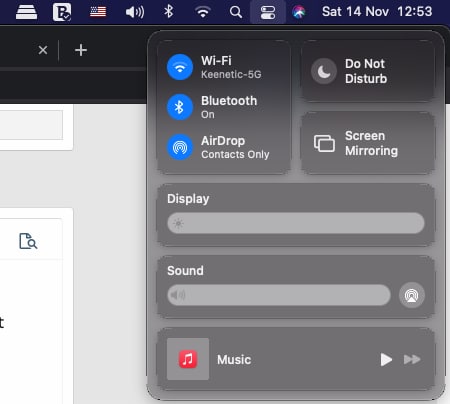Open US flag input source menu
Screen dimensions: 450x404
click(98, 12)
